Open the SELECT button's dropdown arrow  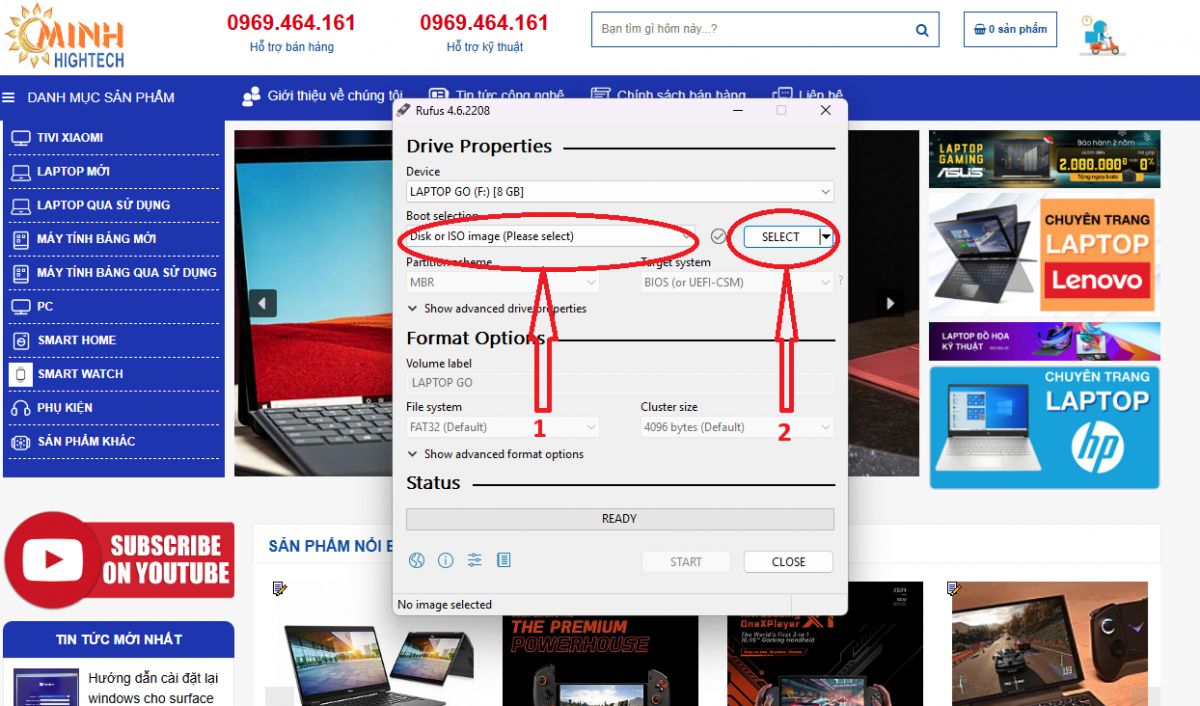(x=825, y=237)
